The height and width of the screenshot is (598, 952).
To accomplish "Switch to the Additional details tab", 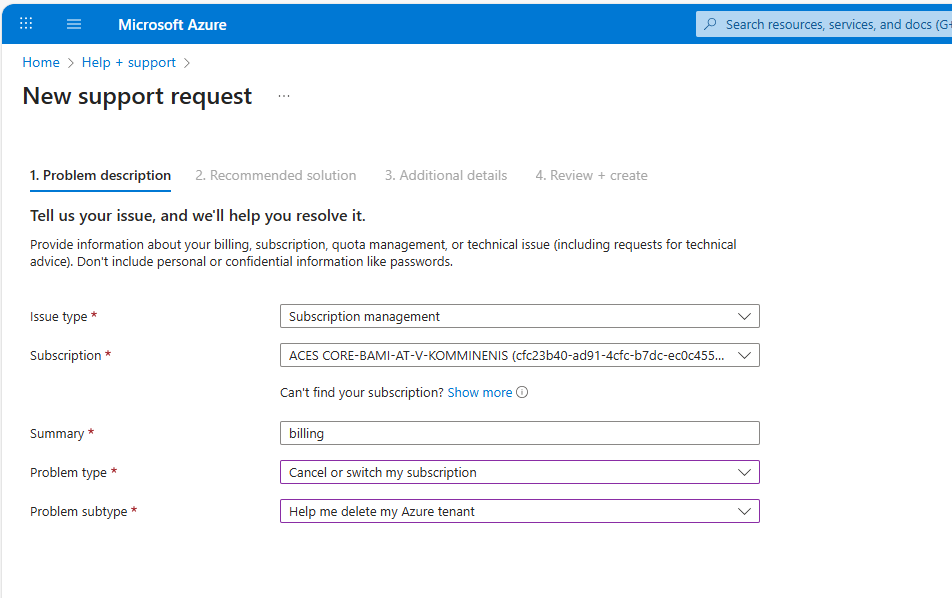I will click(x=446, y=175).
